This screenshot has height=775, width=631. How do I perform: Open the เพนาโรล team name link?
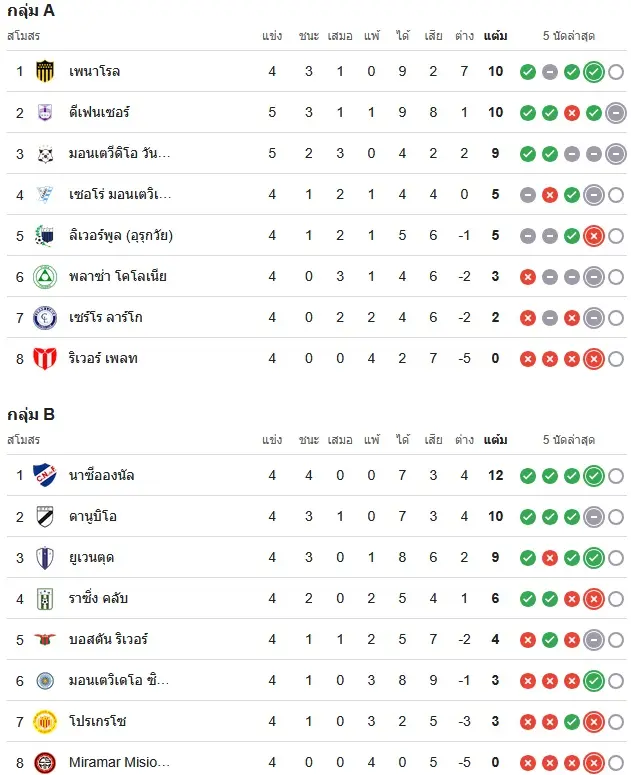click(94, 71)
